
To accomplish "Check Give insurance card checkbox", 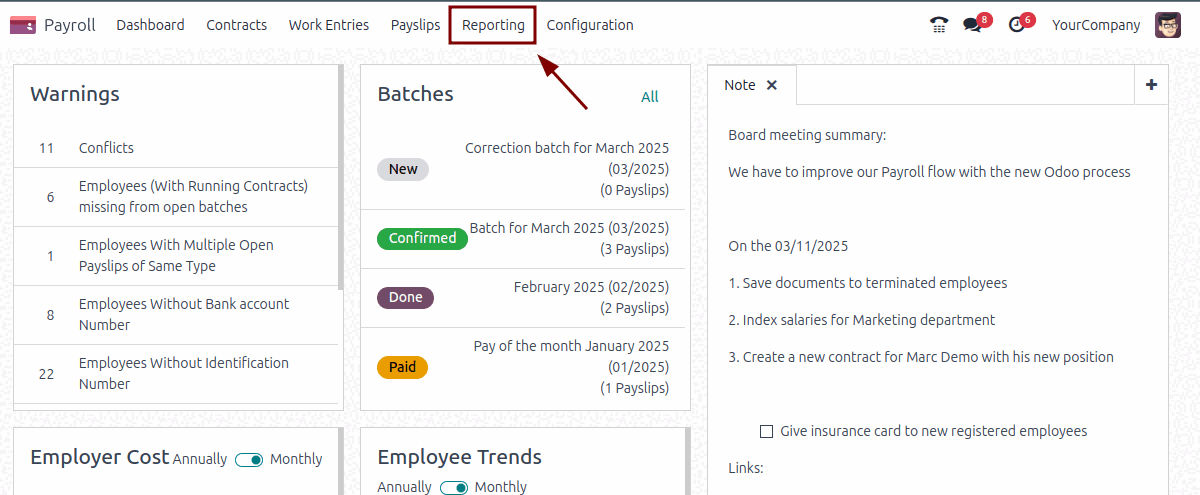I will point(767,431).
